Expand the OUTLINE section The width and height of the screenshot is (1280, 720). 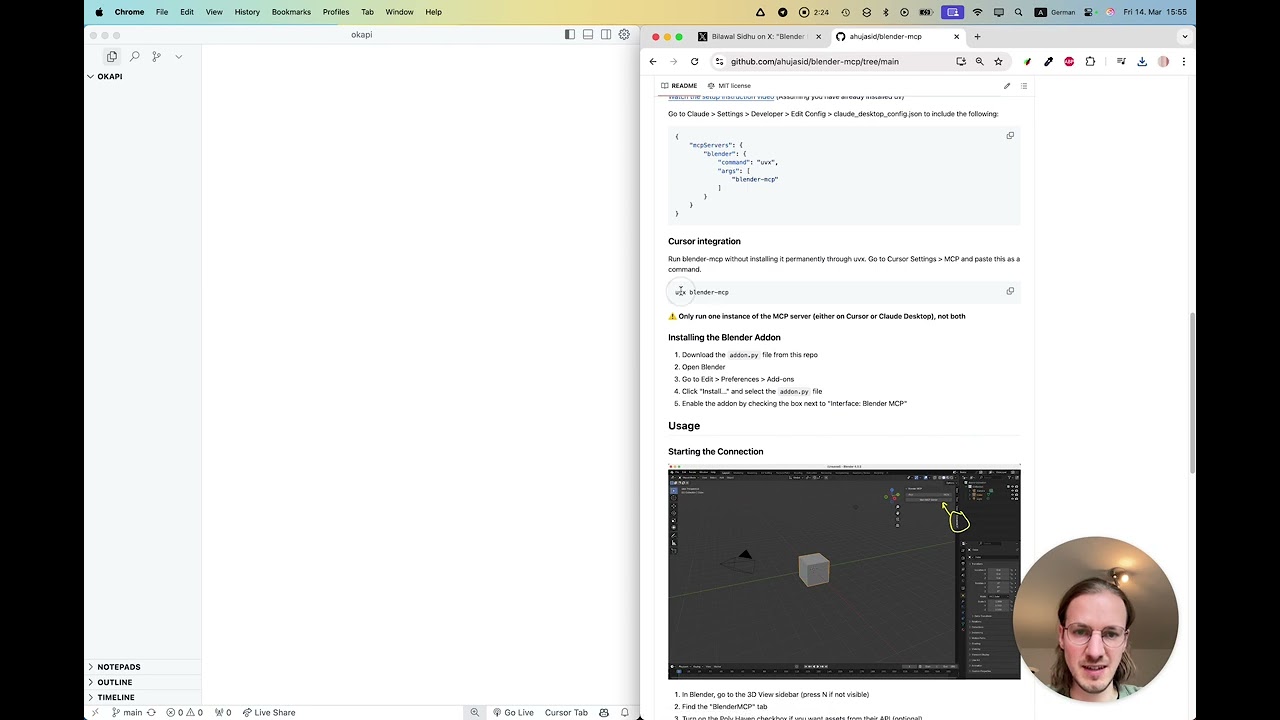coord(143,682)
